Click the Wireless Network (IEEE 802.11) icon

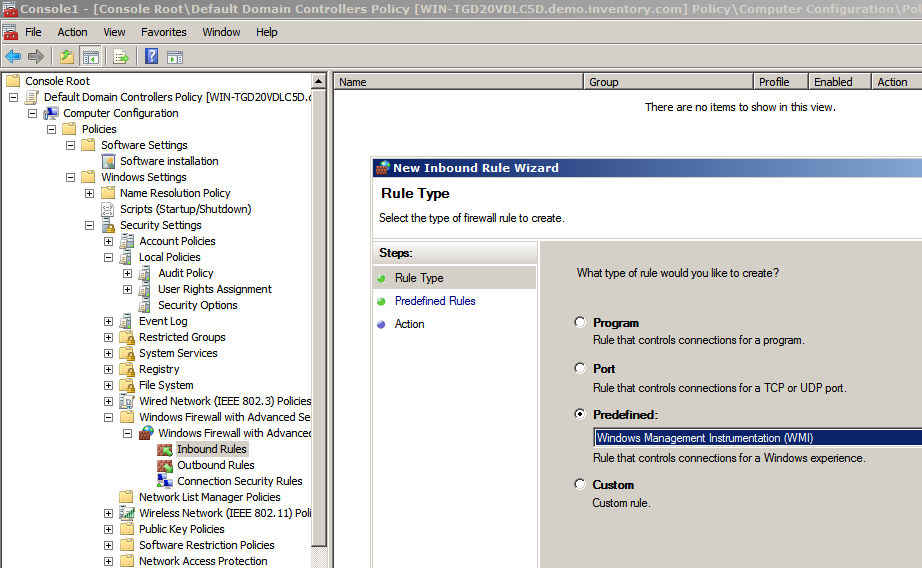127,513
